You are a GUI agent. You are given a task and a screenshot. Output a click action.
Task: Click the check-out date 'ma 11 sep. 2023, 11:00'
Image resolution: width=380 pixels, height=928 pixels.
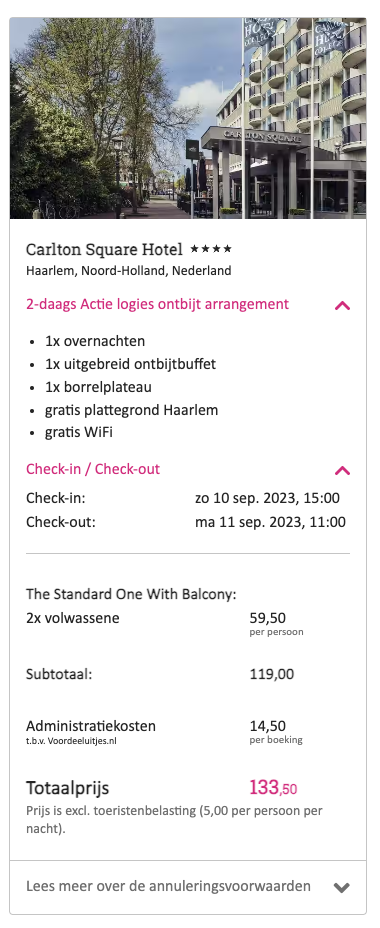(x=270, y=523)
